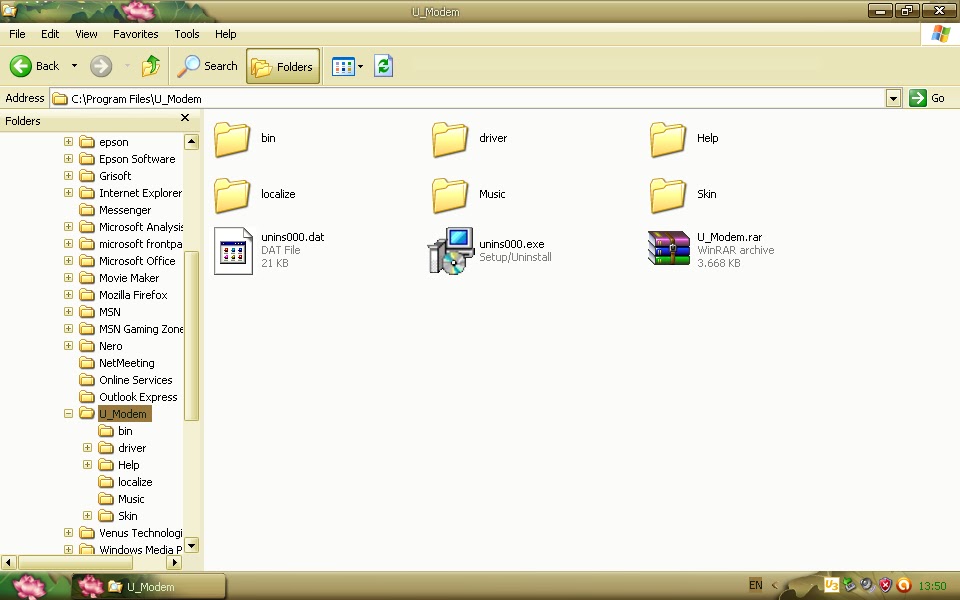Open the Views icon menu
Viewport: 960px width, 600px height.
click(347, 66)
